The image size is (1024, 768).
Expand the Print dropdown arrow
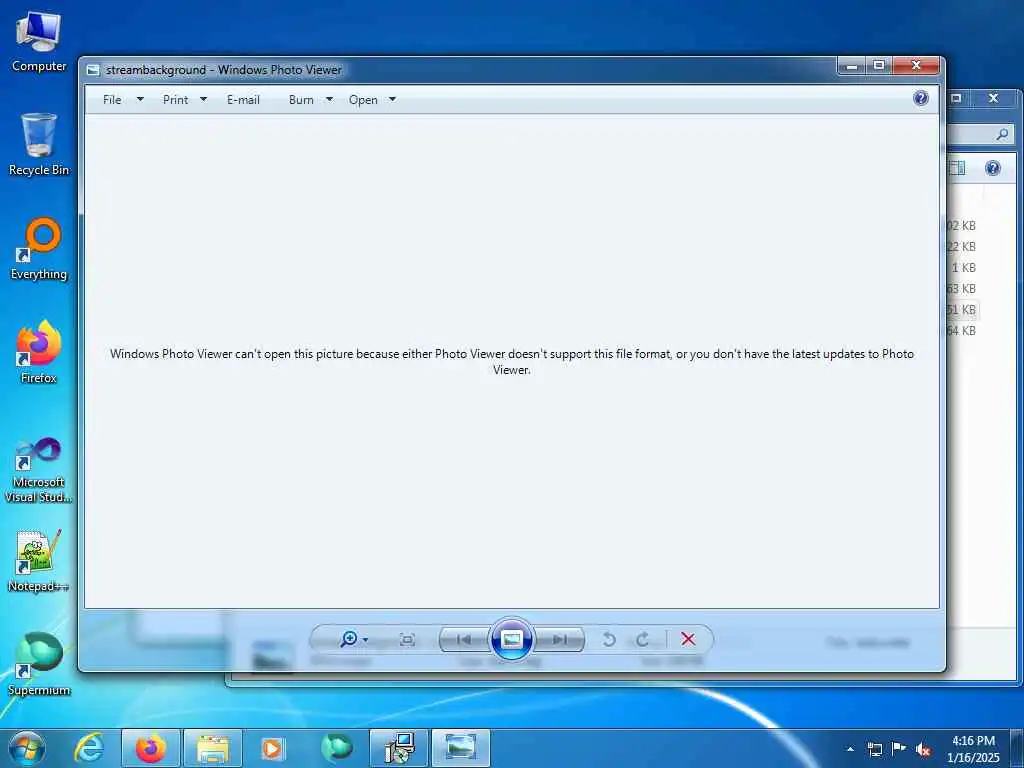tap(203, 99)
